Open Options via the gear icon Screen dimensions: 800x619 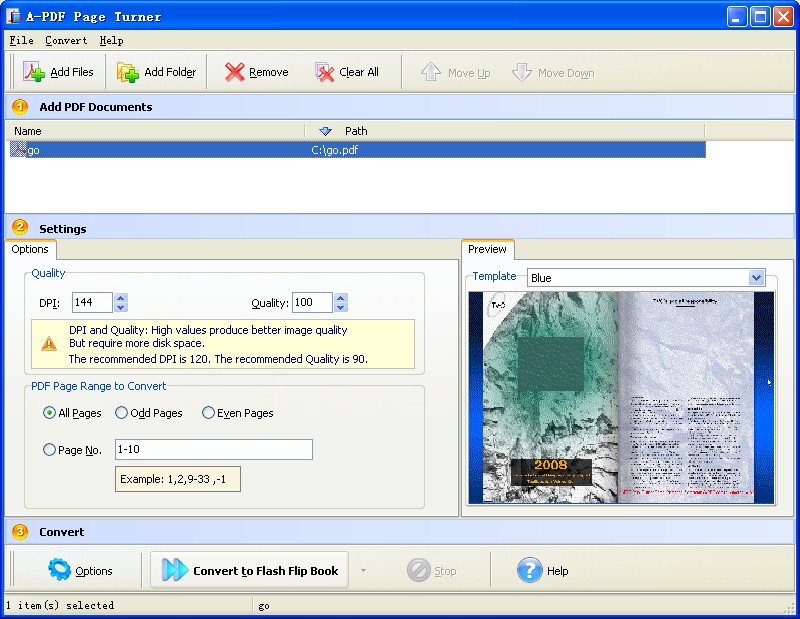point(57,570)
